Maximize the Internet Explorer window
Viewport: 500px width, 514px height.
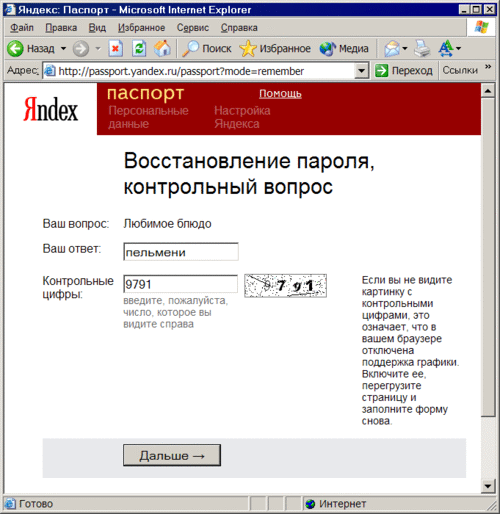point(476,9)
